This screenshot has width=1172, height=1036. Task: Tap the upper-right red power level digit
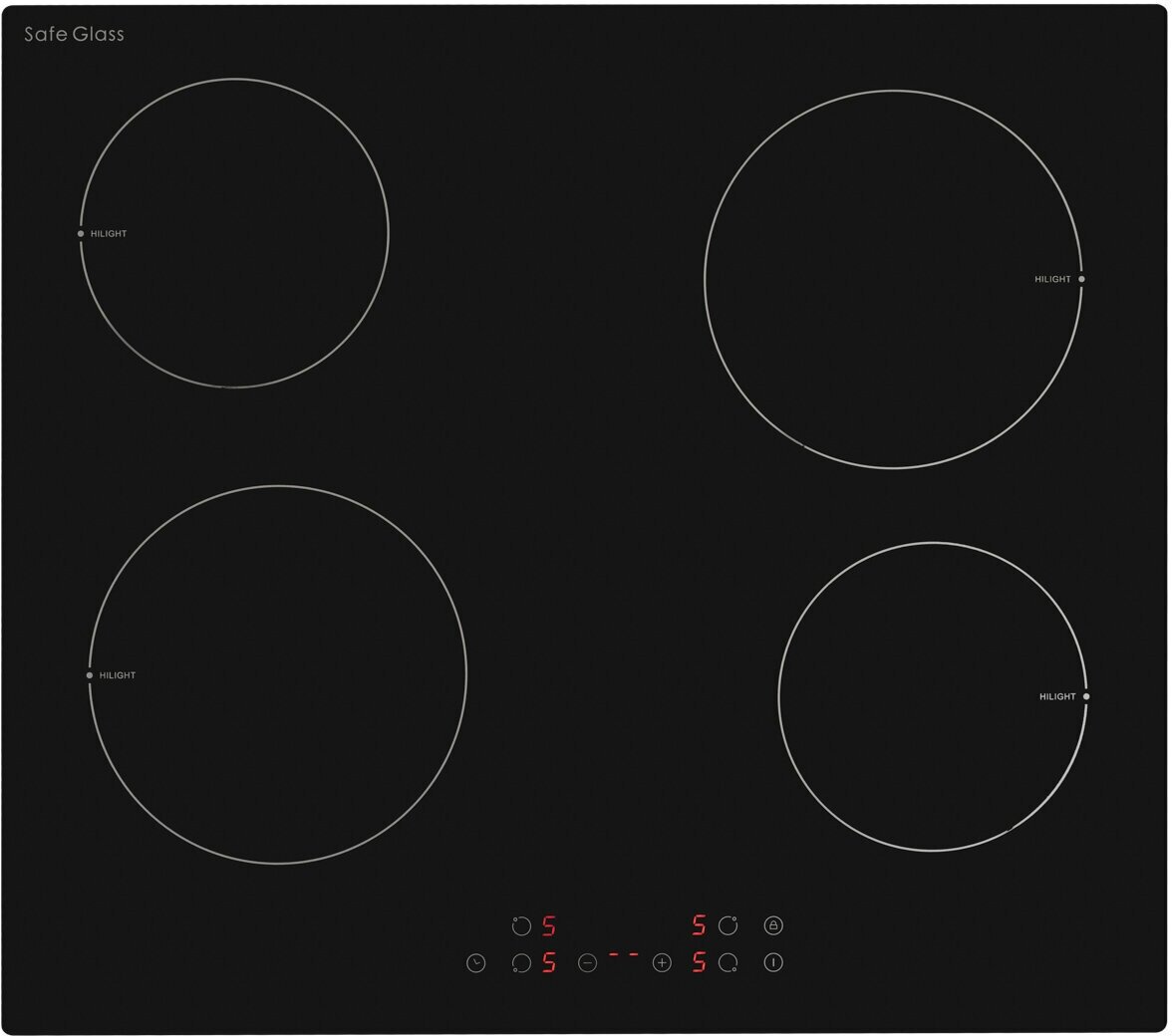[x=699, y=925]
